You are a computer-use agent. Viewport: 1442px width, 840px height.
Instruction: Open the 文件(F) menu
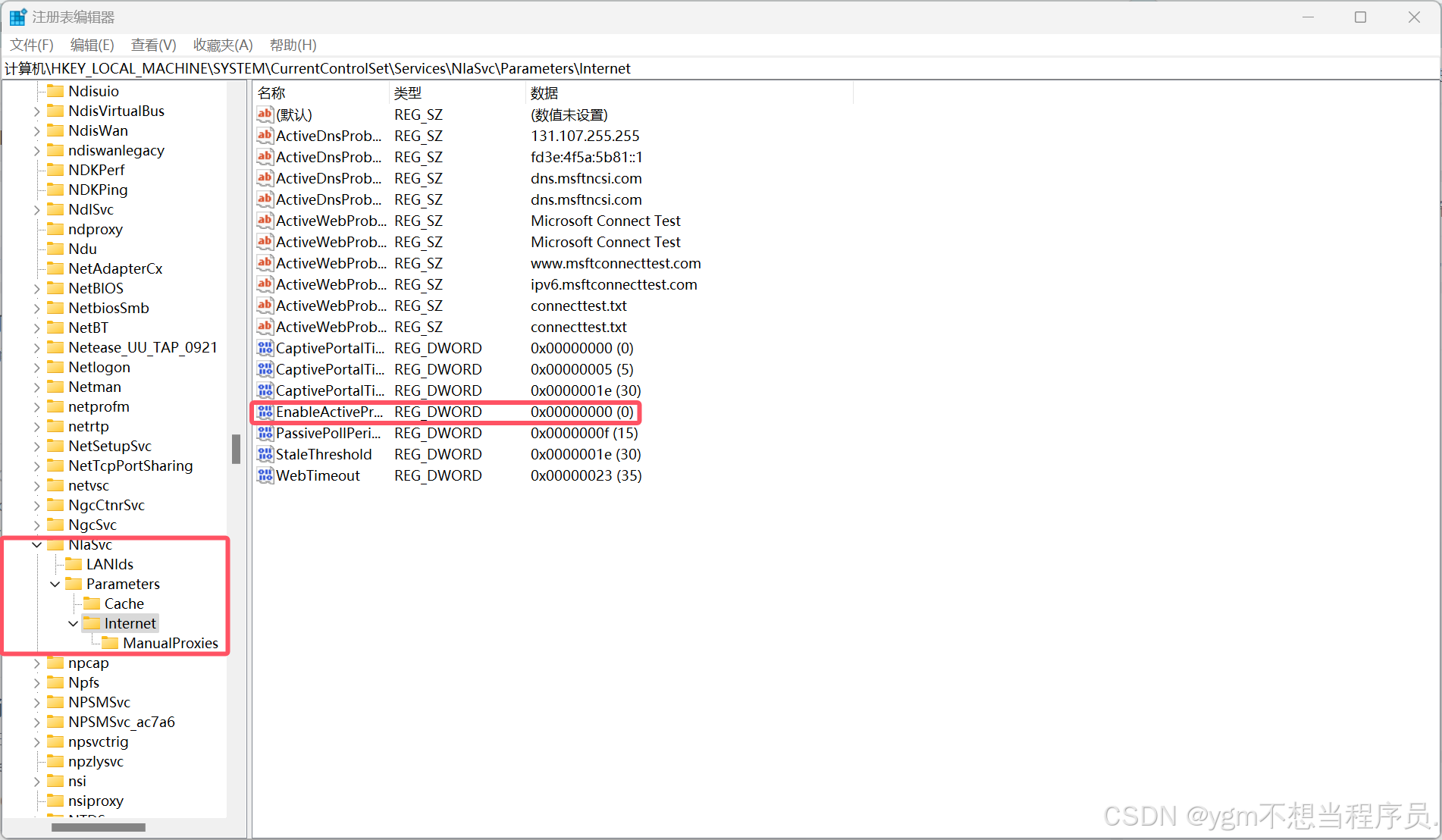pyautogui.click(x=32, y=45)
